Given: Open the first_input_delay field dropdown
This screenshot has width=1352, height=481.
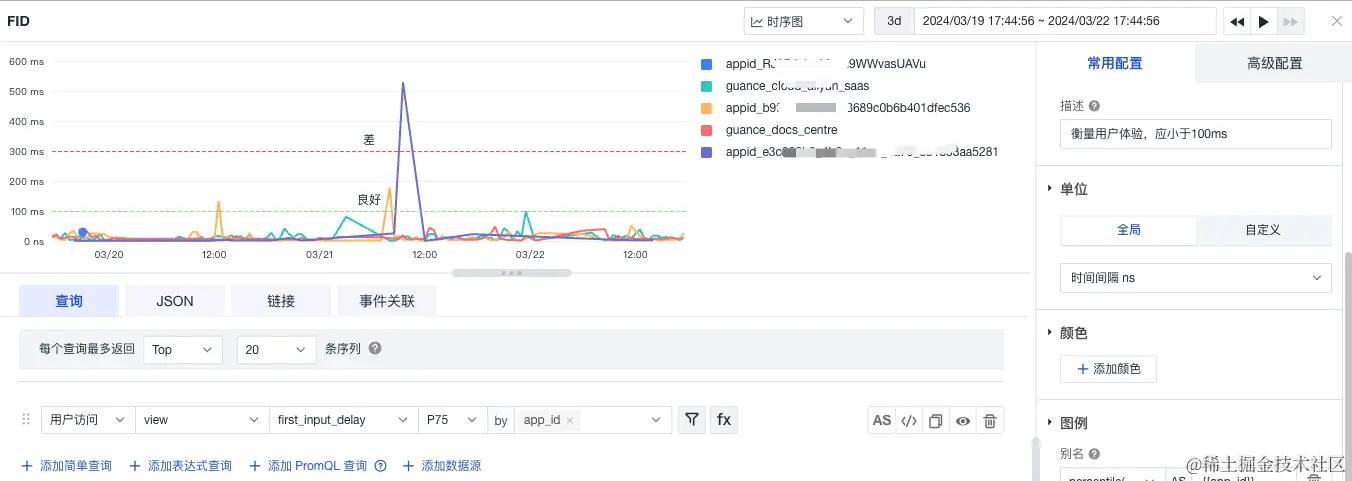Looking at the screenshot, I should click(343, 420).
